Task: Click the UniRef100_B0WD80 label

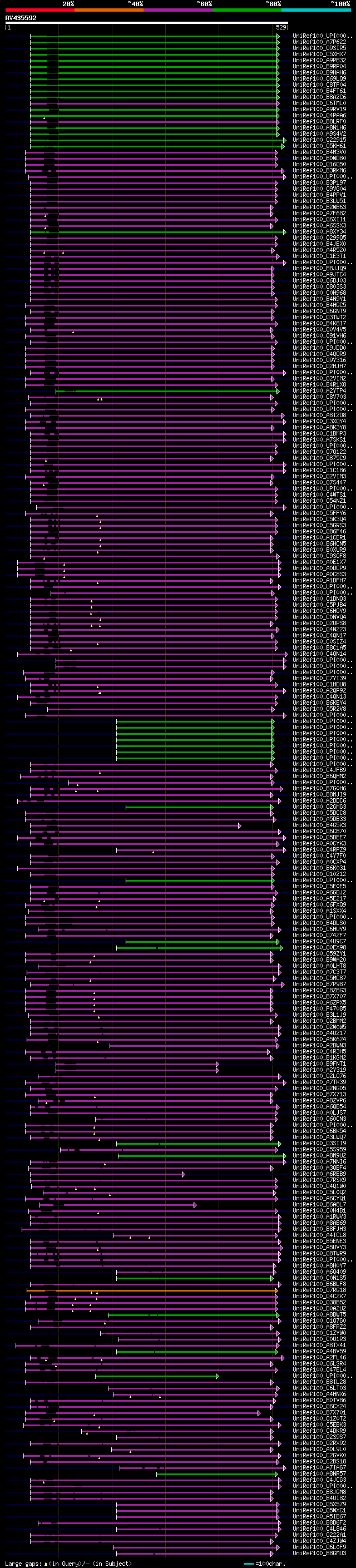Action: pos(319,159)
